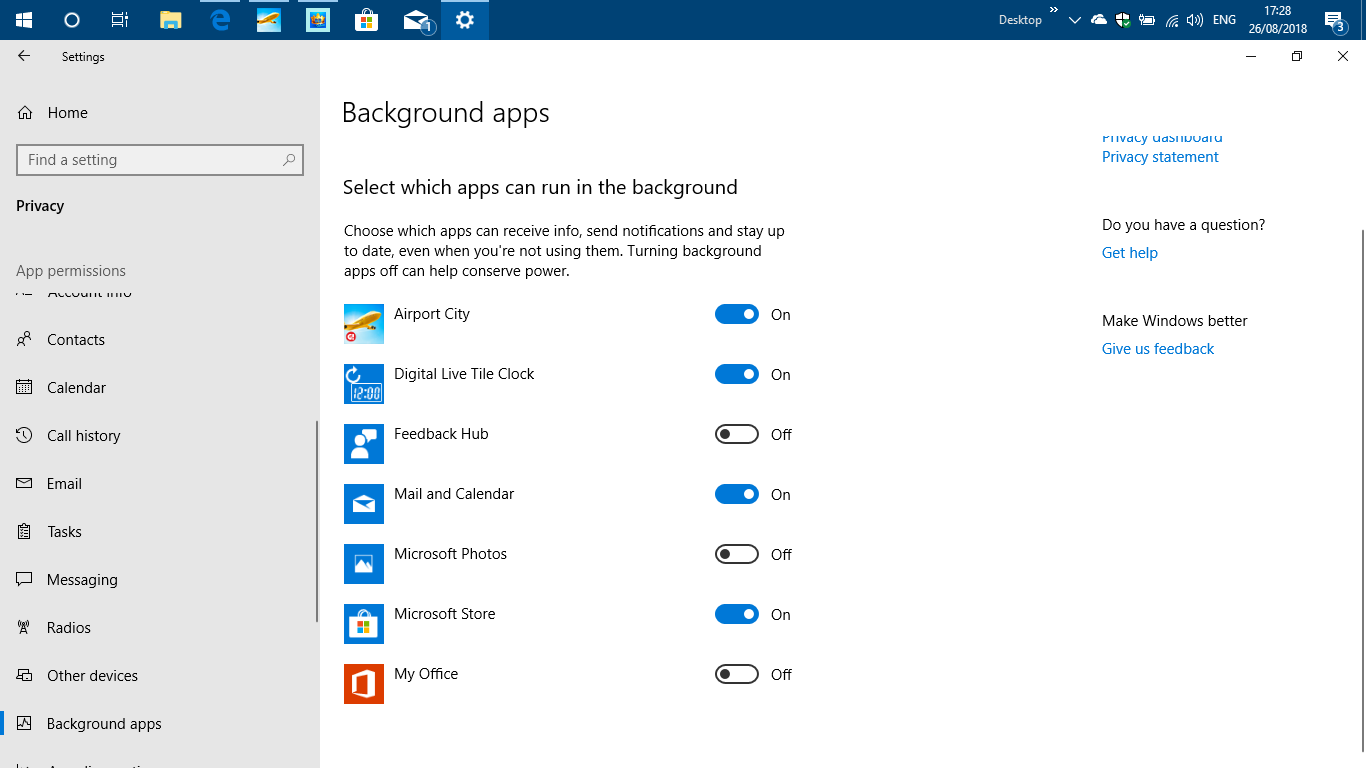Turn on Feedback Hub background toggle
This screenshot has height=768, width=1366.
click(737, 435)
